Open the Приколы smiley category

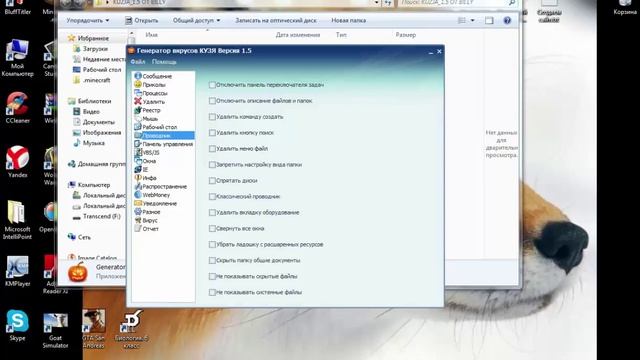pos(150,84)
